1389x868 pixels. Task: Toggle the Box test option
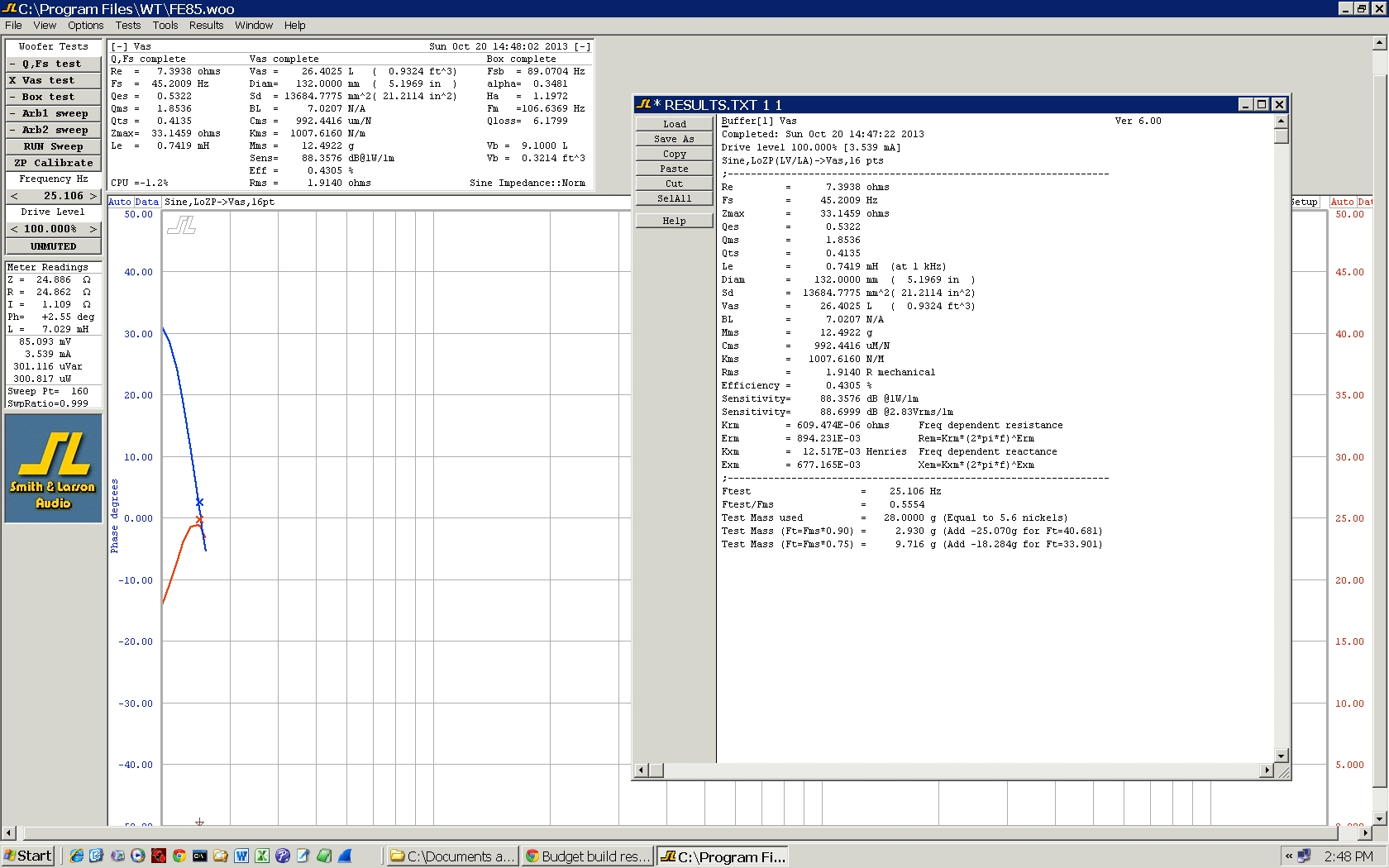pos(54,97)
